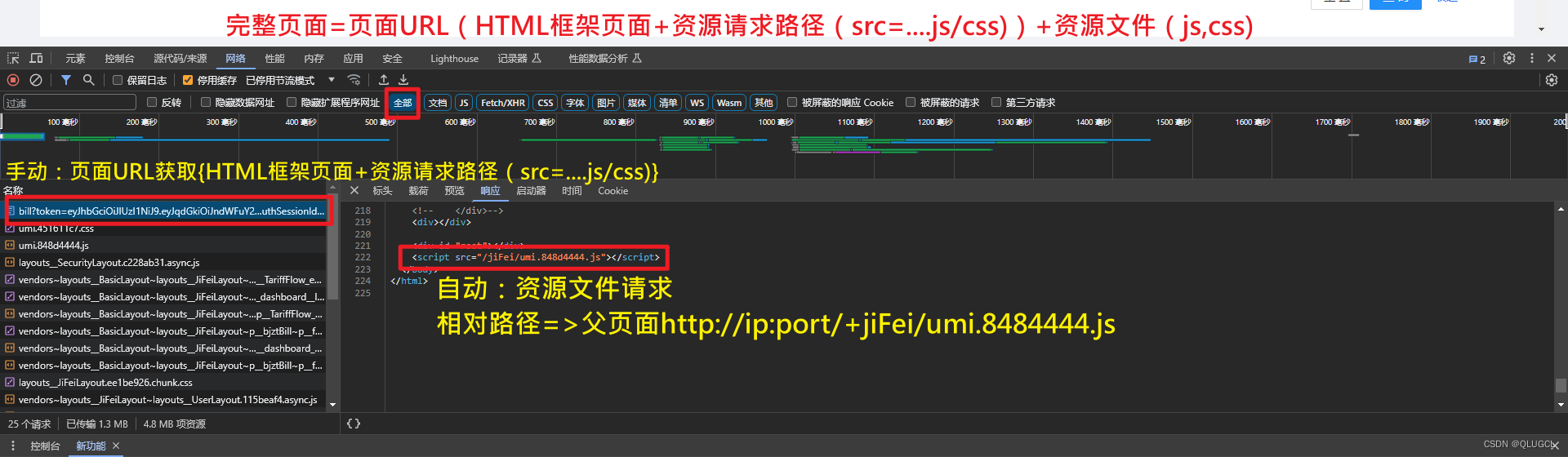Image resolution: width=1568 pixels, height=457 pixels.
Task: Toggle the device toolbar icon
Action: coord(36,58)
